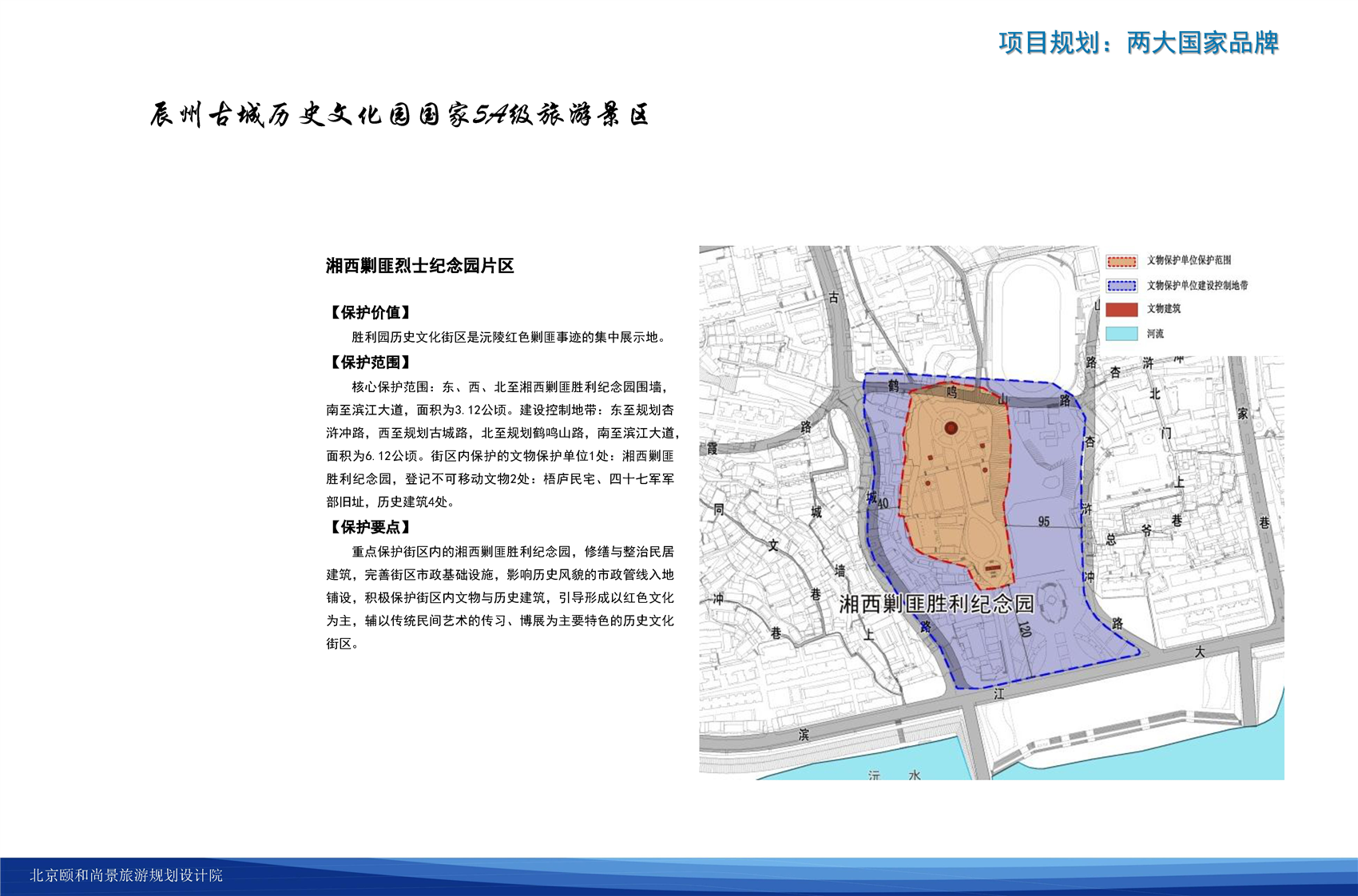Click the legend label 文物保护单位建设控制地带
The height and width of the screenshot is (896, 1358).
[1197, 285]
